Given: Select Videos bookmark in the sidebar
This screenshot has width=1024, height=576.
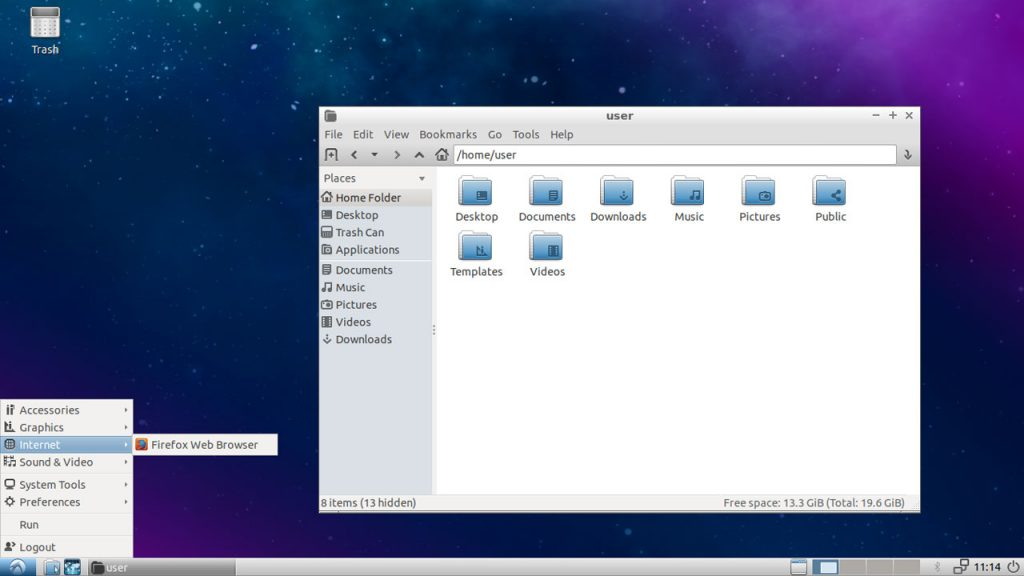Looking at the screenshot, I should pos(376,322).
